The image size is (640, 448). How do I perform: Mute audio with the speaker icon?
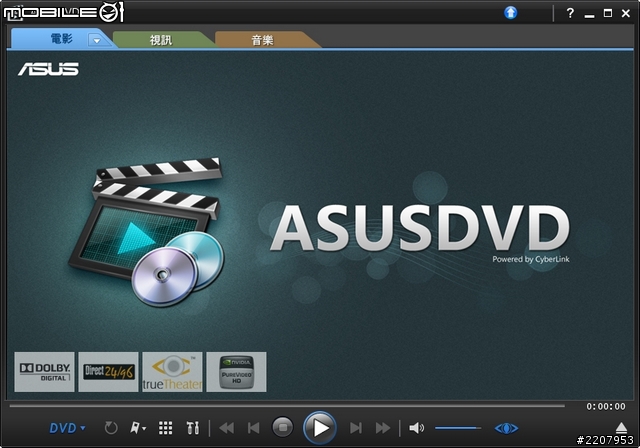(x=416, y=428)
